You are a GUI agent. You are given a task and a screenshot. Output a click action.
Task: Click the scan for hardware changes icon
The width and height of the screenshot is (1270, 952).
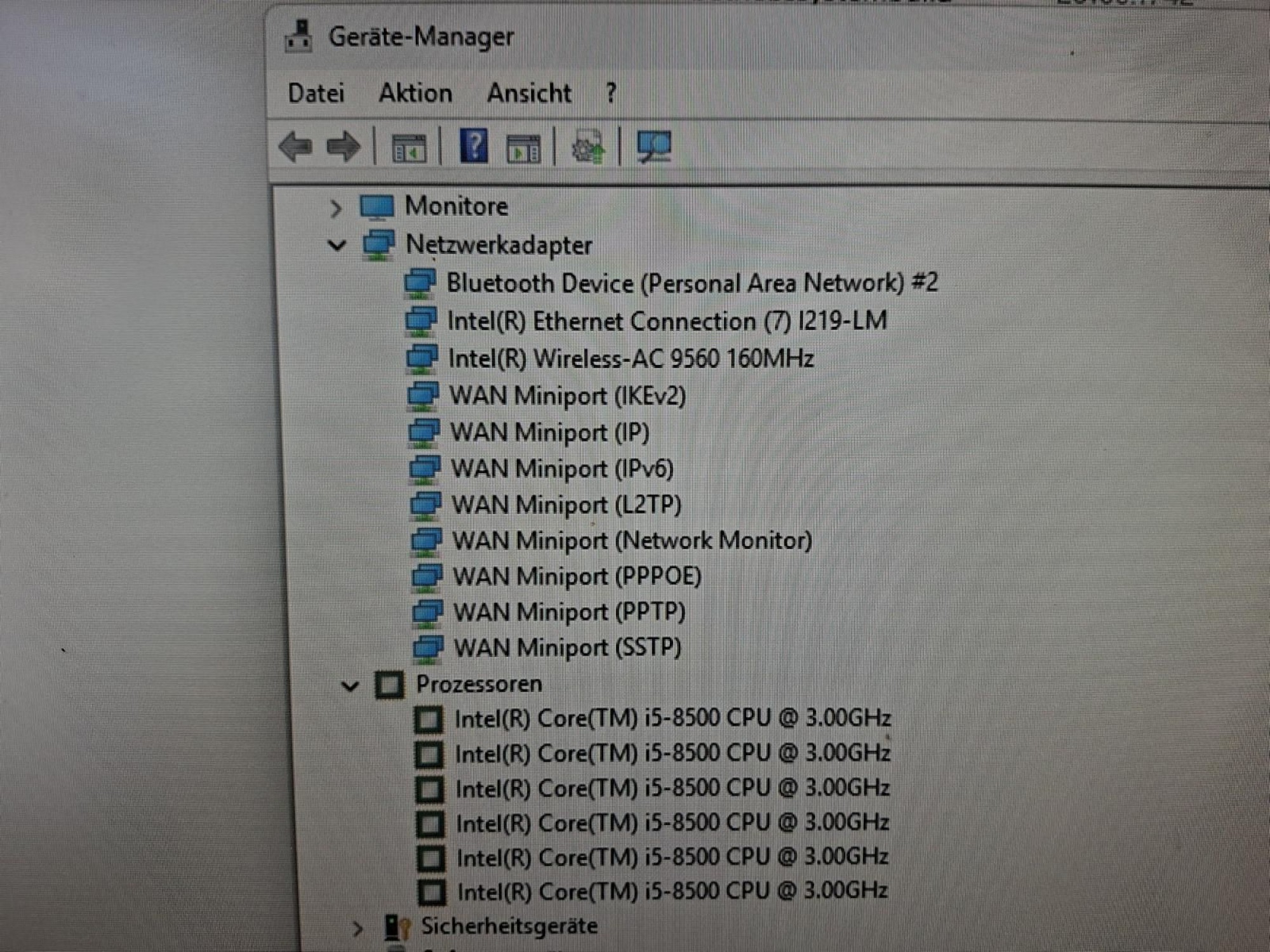(x=653, y=147)
